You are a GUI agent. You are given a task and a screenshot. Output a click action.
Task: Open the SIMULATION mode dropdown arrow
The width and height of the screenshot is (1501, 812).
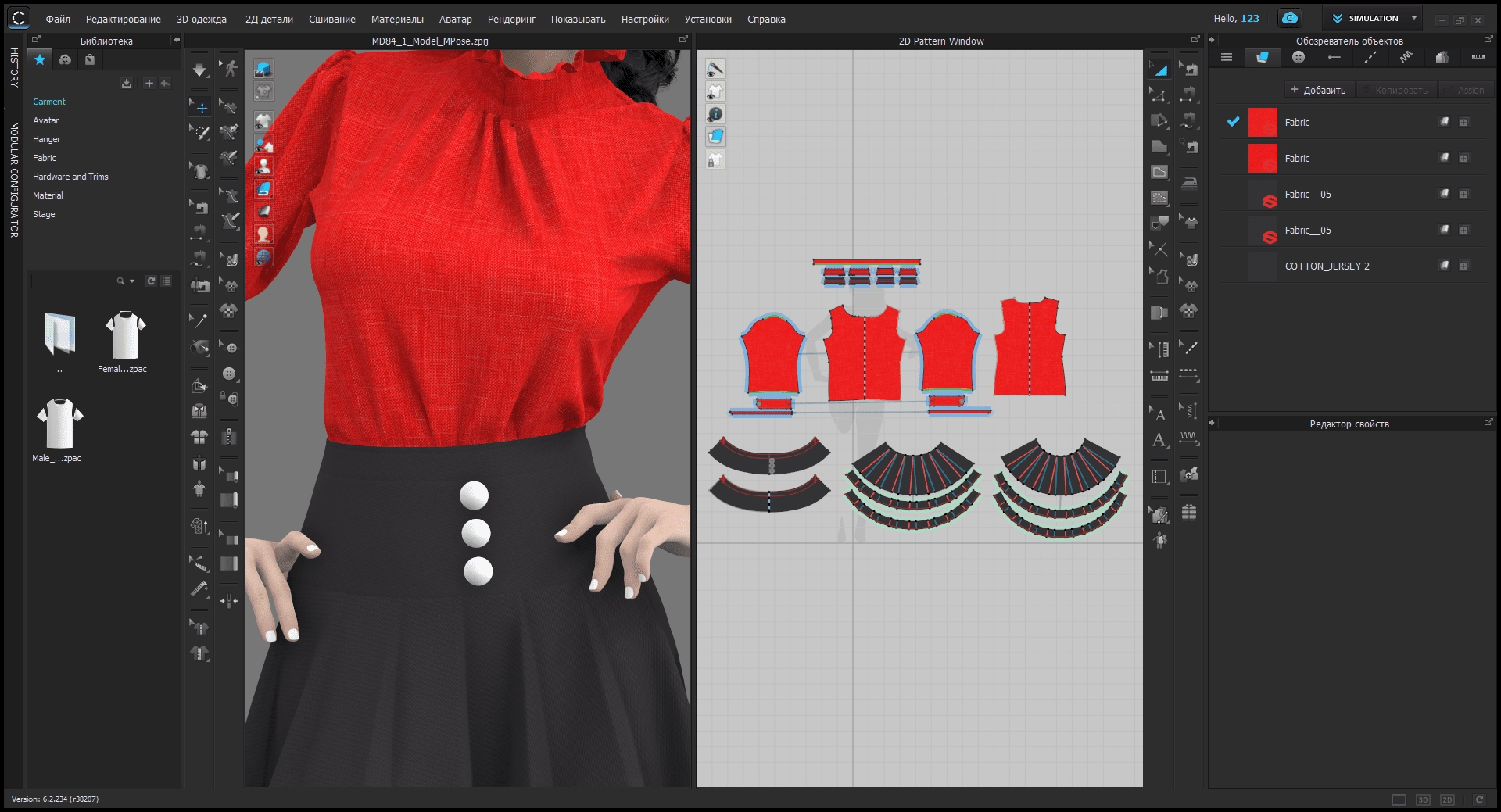1413,18
